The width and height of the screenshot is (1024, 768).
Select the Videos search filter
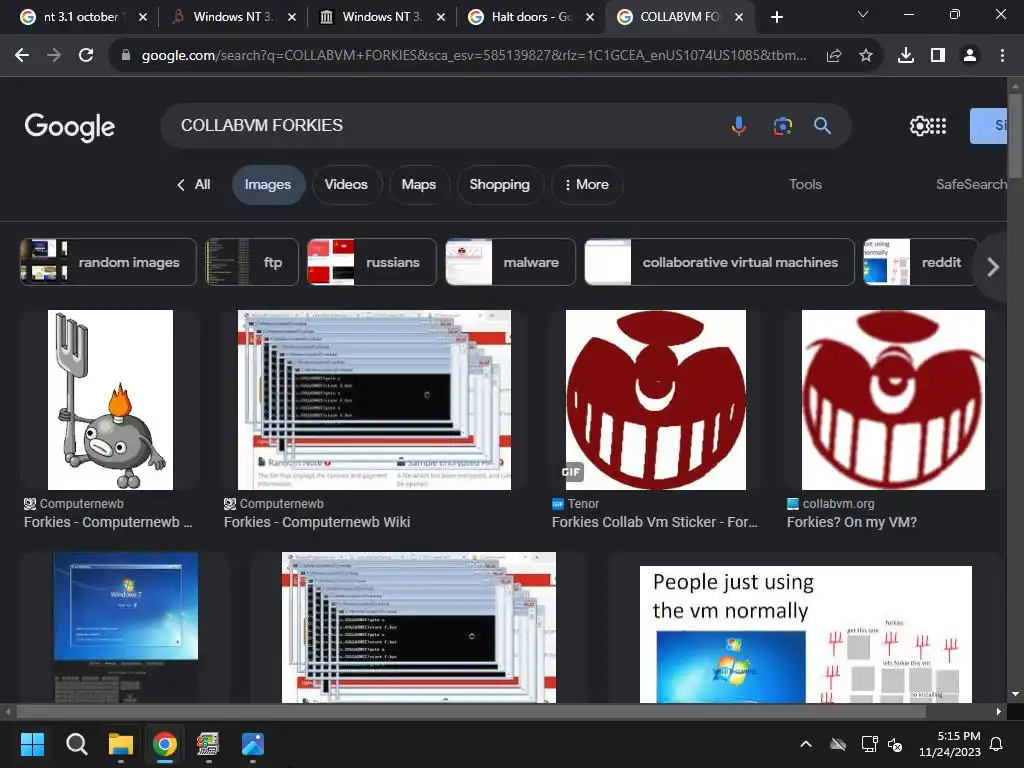(346, 185)
